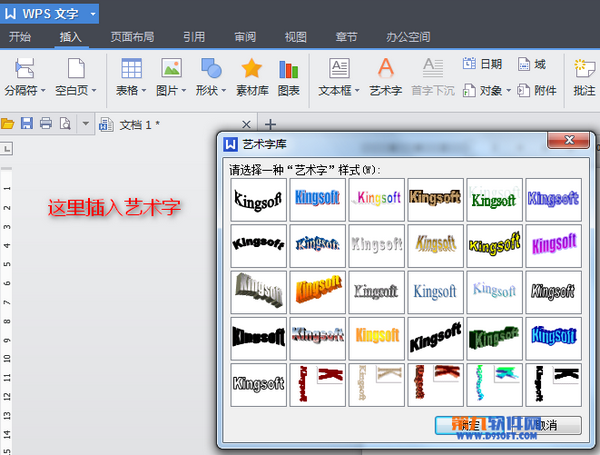Select the rainbow Kingsoft WordArt style

click(377, 200)
